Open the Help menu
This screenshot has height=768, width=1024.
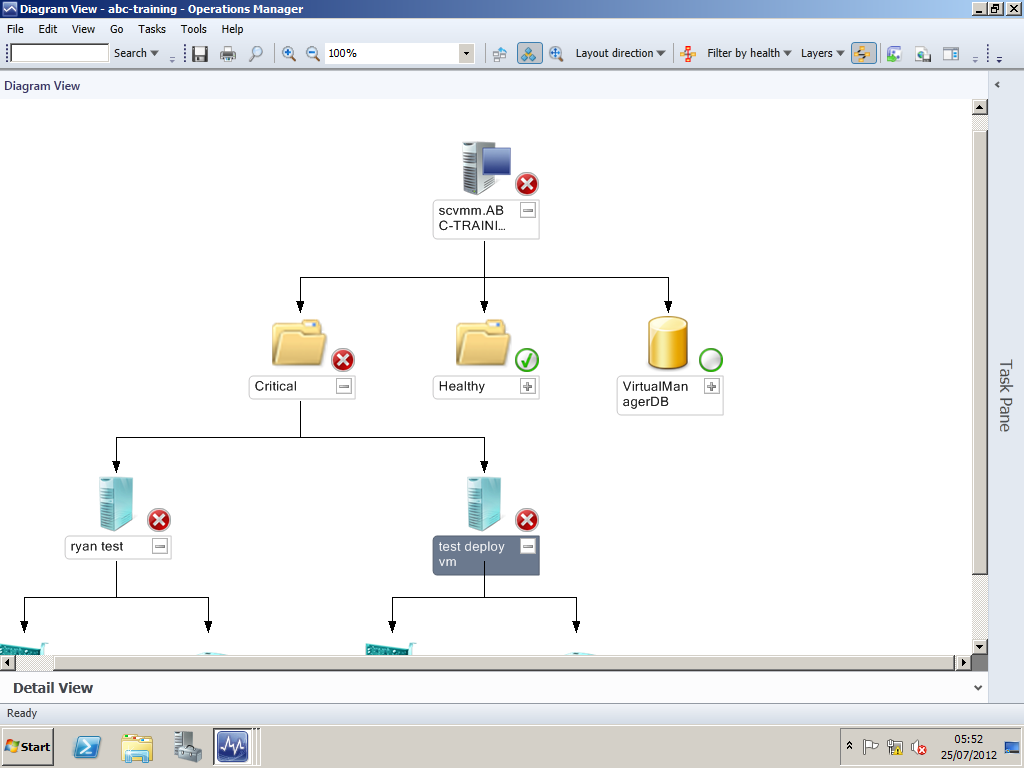[232, 29]
